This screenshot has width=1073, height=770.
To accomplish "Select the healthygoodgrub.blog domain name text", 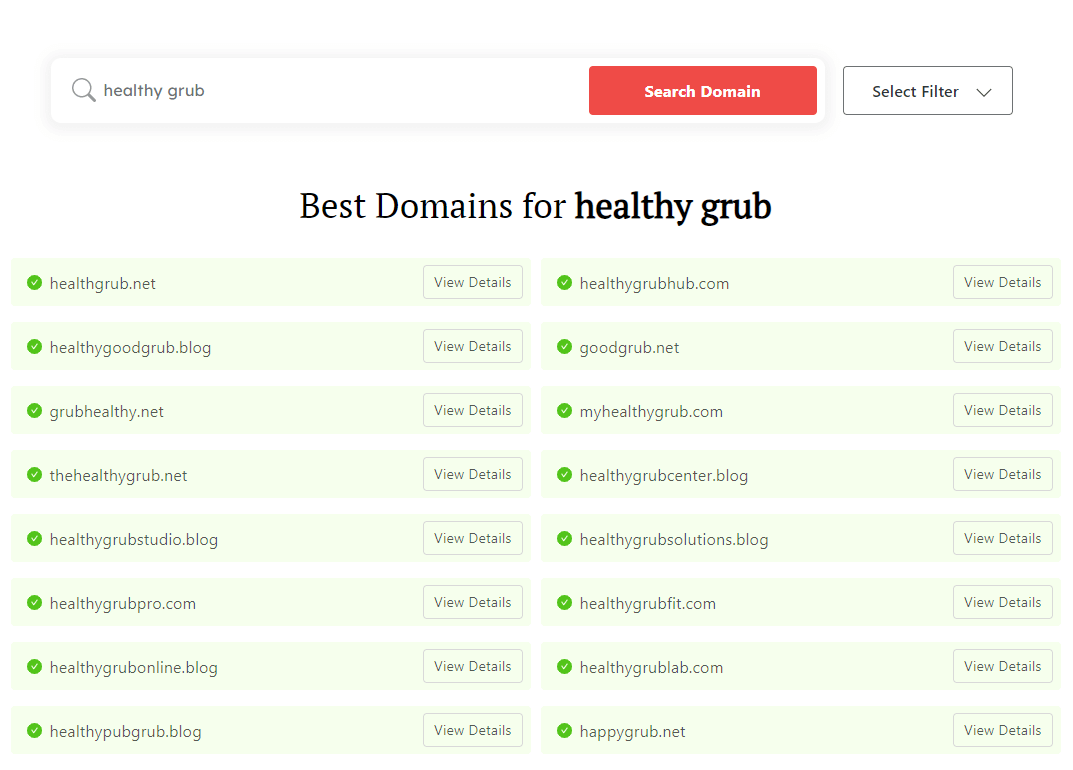I will point(130,348).
